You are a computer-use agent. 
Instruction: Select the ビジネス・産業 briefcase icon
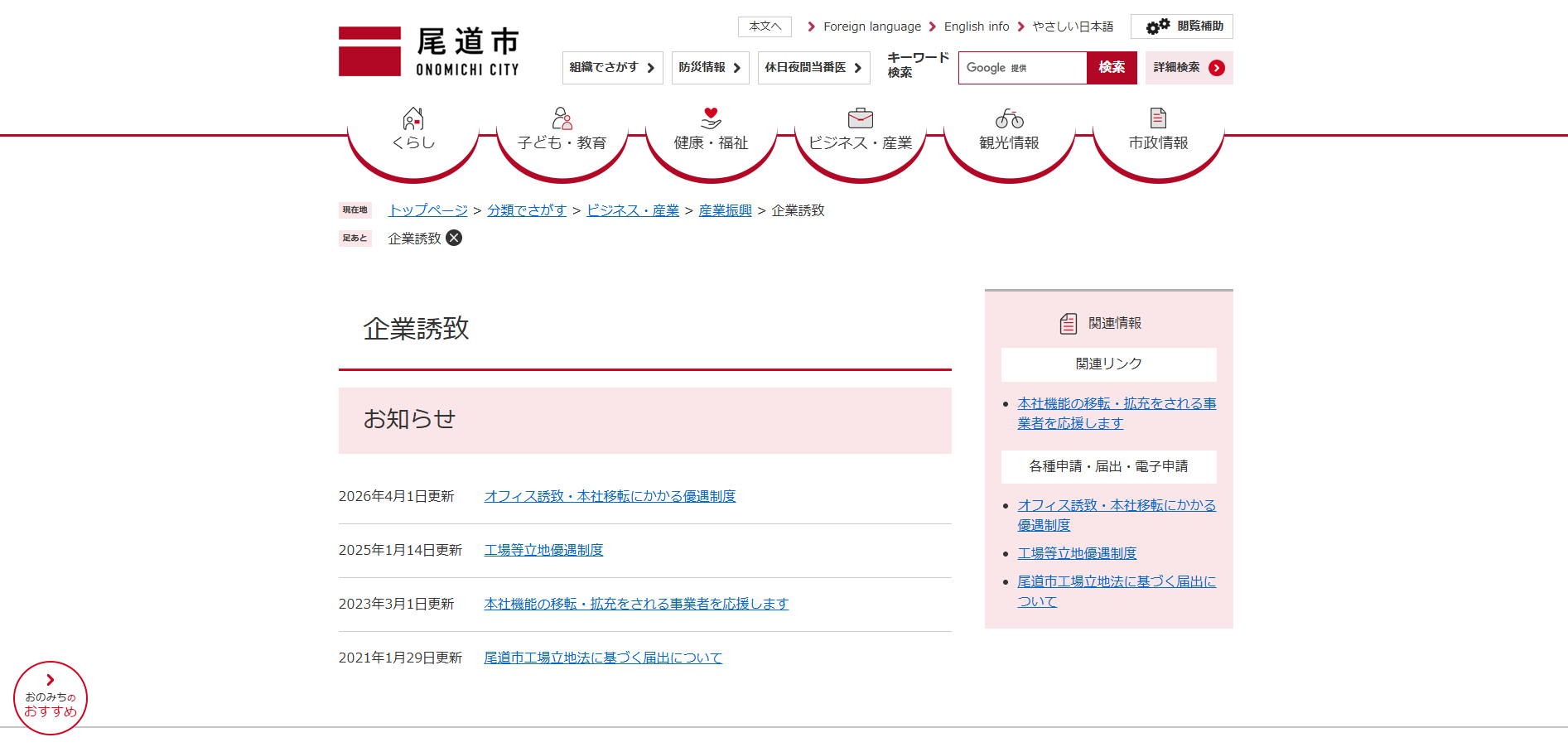861,118
